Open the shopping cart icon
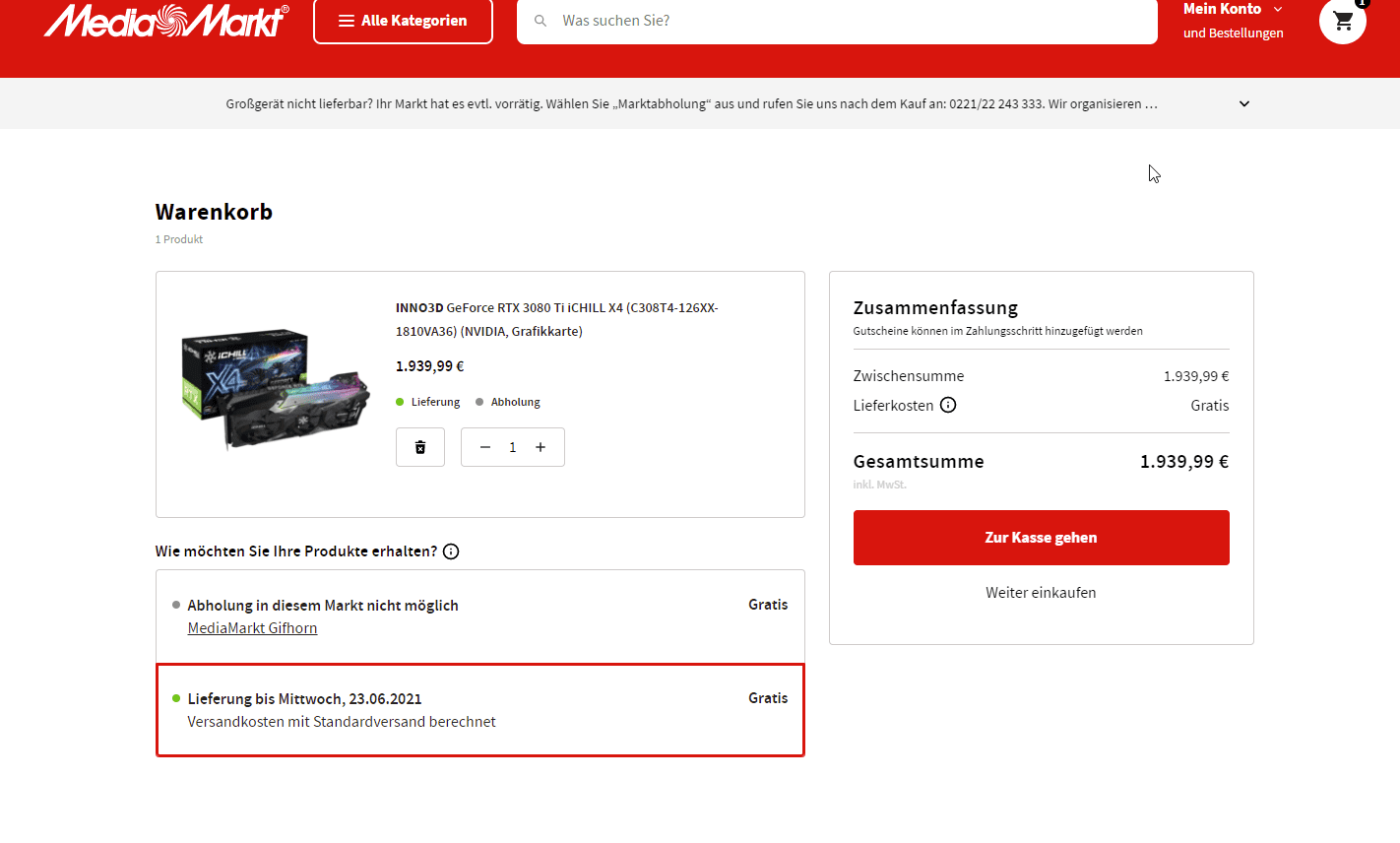The image size is (1400, 843). pos(1342,21)
